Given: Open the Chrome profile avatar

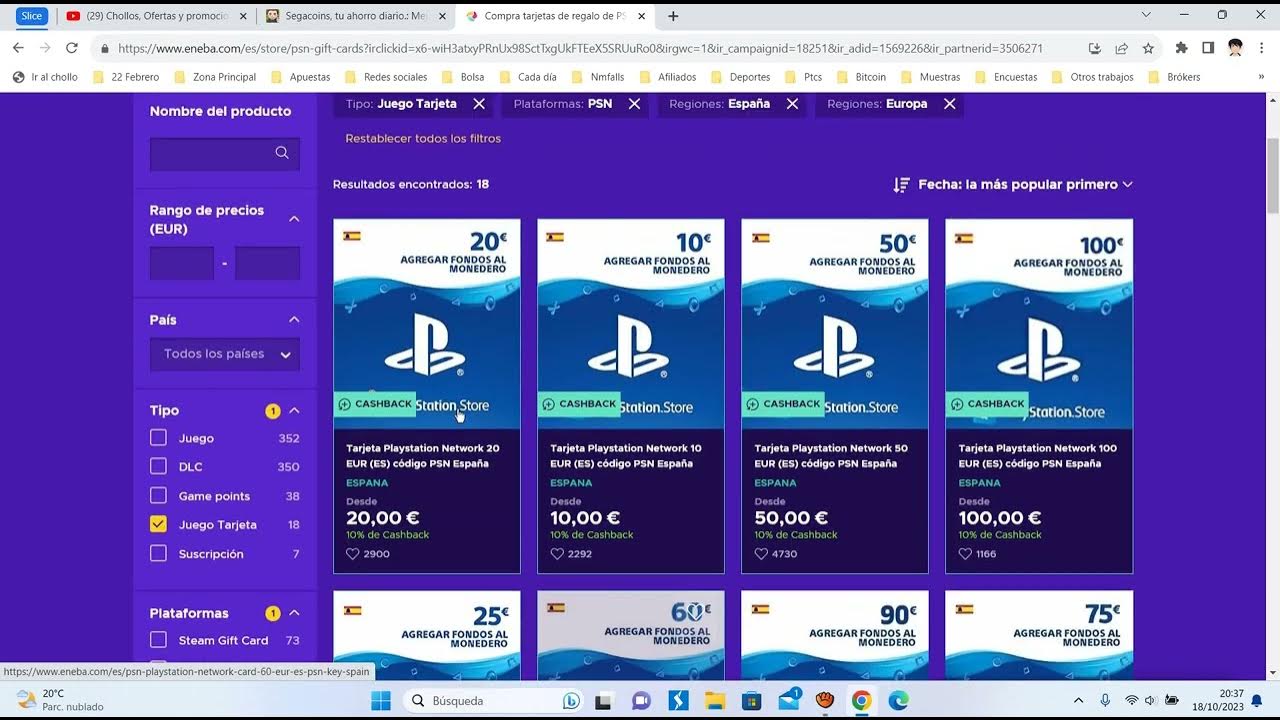Looking at the screenshot, I should point(1235,48).
